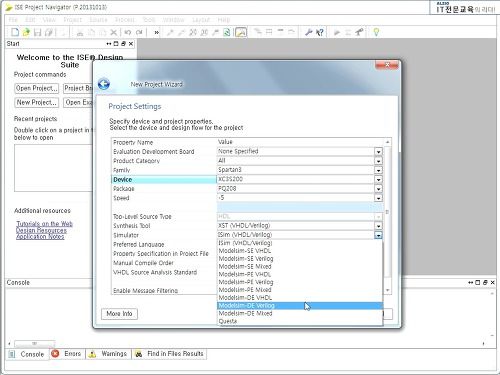Image resolution: width=500 pixels, height=375 pixels.
Task: Click the Save toolbar icon
Action: click(38, 32)
